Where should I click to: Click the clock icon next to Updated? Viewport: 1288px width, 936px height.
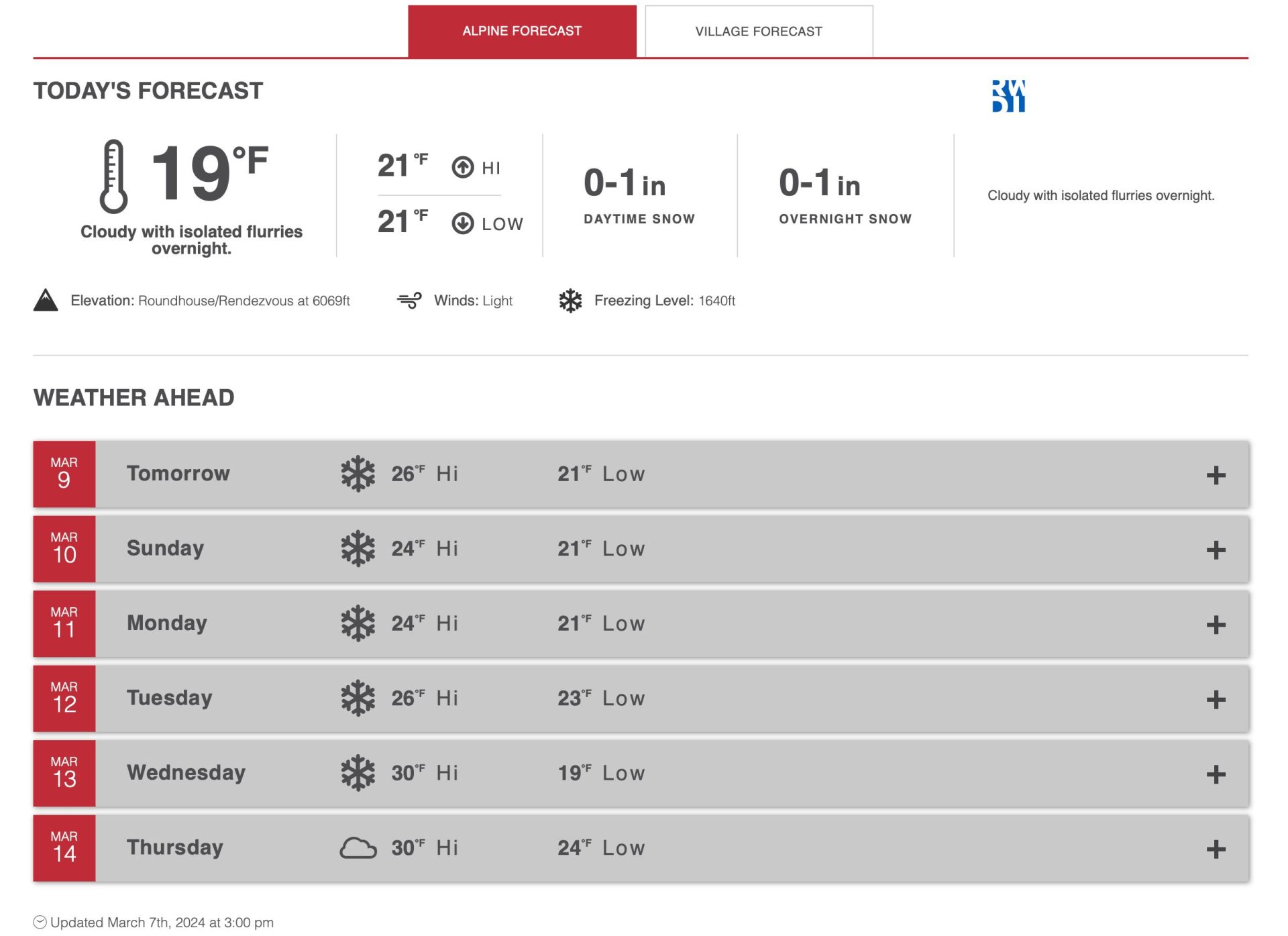click(x=40, y=922)
